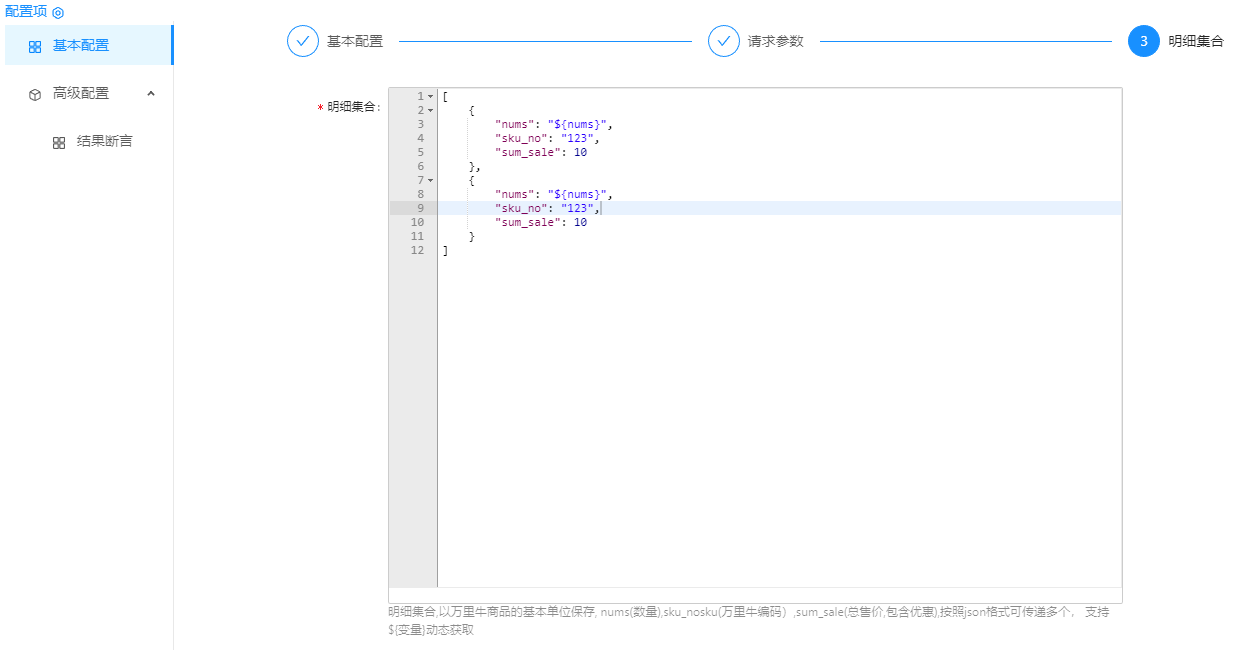Click the checkmark circle for step 基本配置
The height and width of the screenshot is (650, 1240).
303,41
